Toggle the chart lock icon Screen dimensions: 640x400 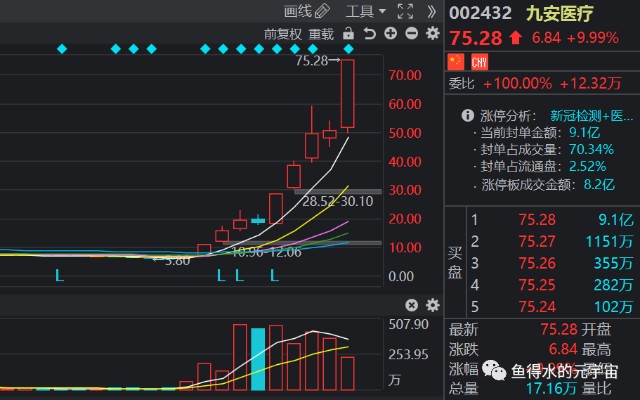click(348, 33)
